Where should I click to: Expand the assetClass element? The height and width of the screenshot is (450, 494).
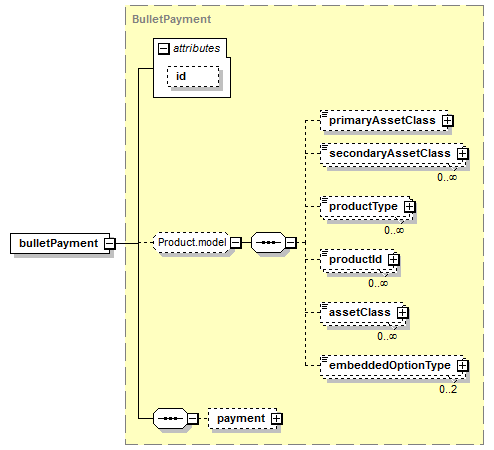click(403, 313)
